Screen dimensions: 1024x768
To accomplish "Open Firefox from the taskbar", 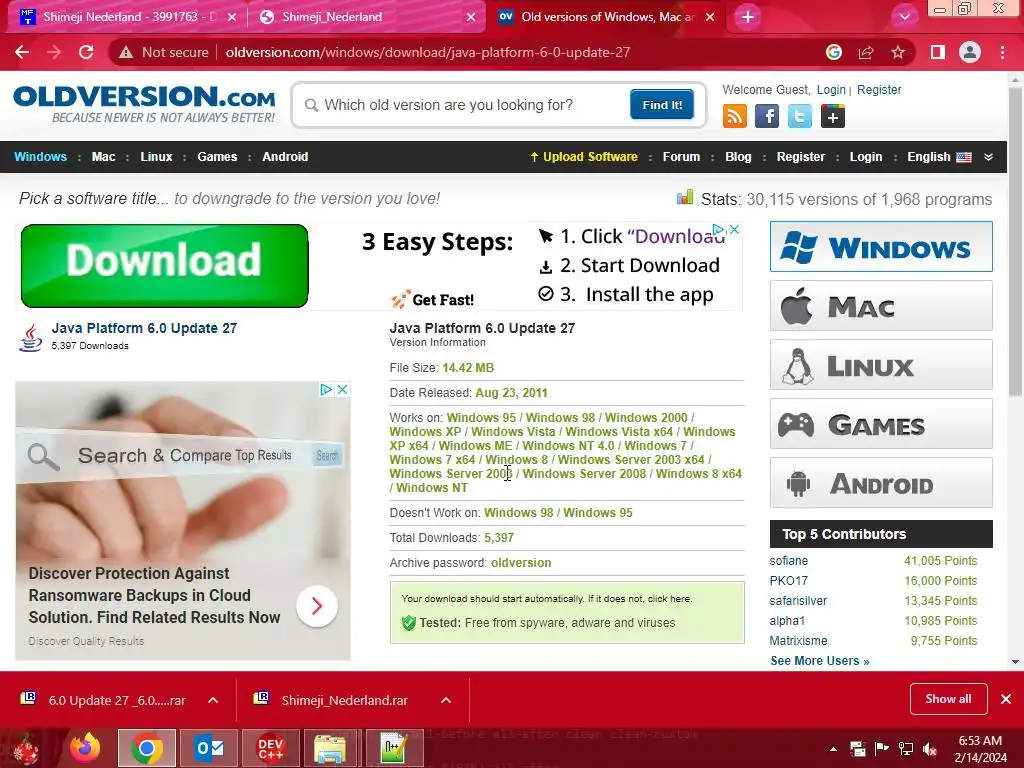I will pyautogui.click(x=86, y=748).
